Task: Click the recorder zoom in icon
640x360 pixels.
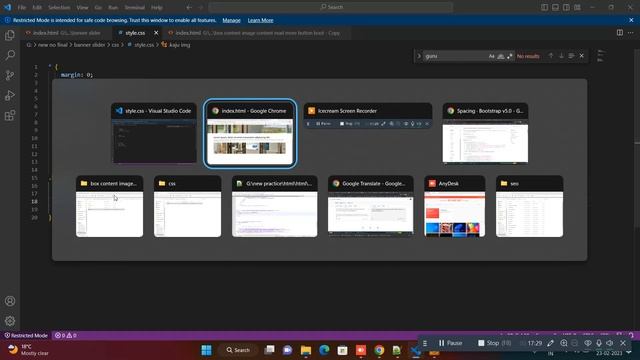Action: tap(564, 343)
